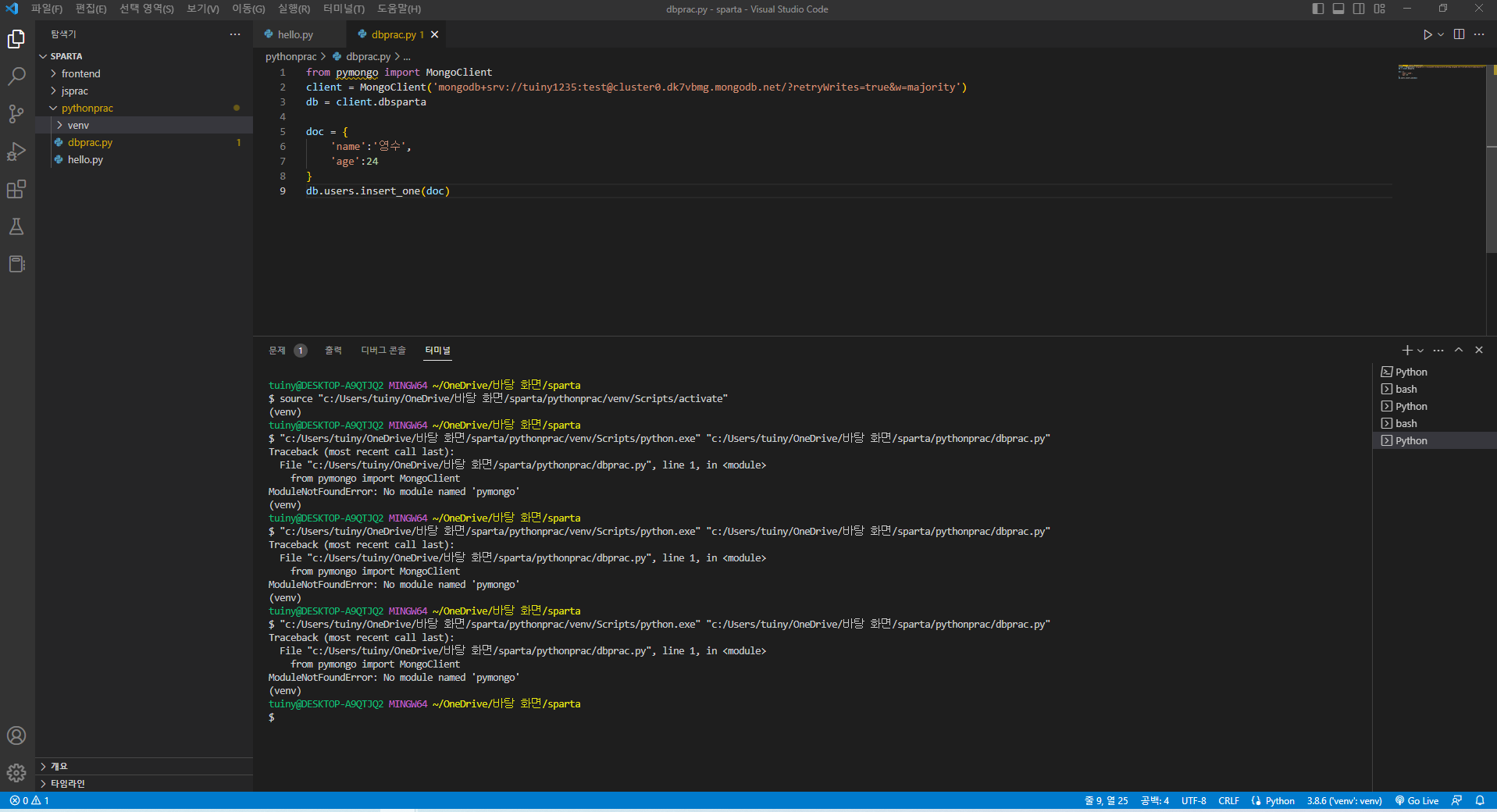Open the Extensions view

coord(16,189)
